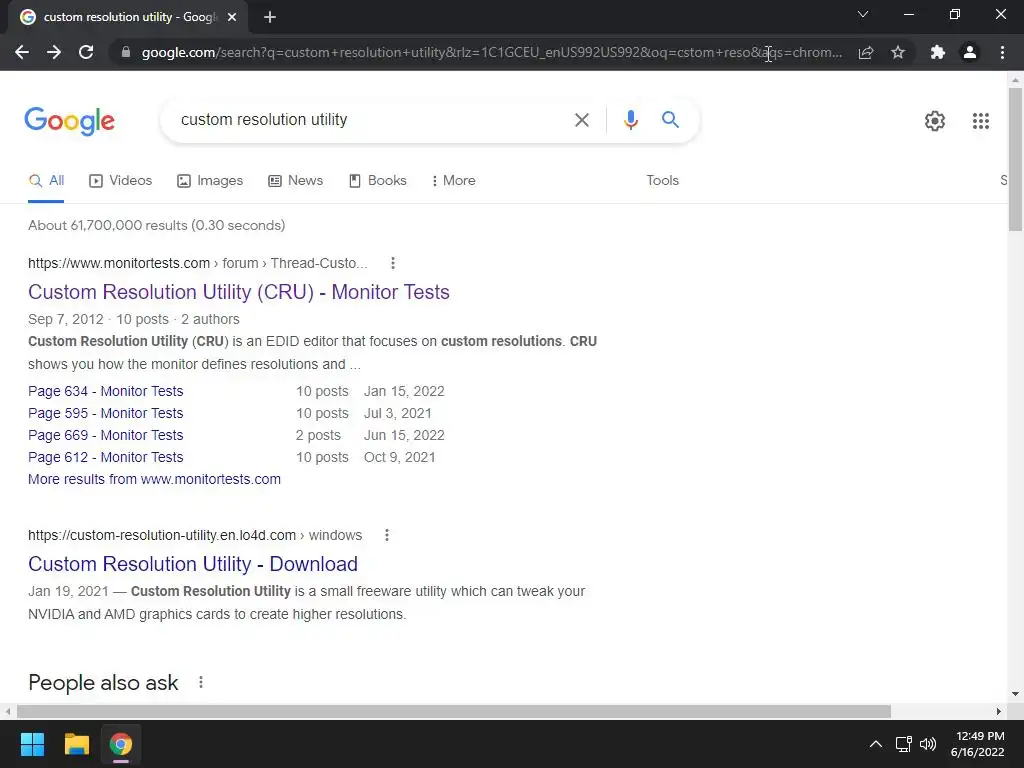Image resolution: width=1024 pixels, height=768 pixels.
Task: Open File Explorer from taskbar
Action: click(x=76, y=744)
